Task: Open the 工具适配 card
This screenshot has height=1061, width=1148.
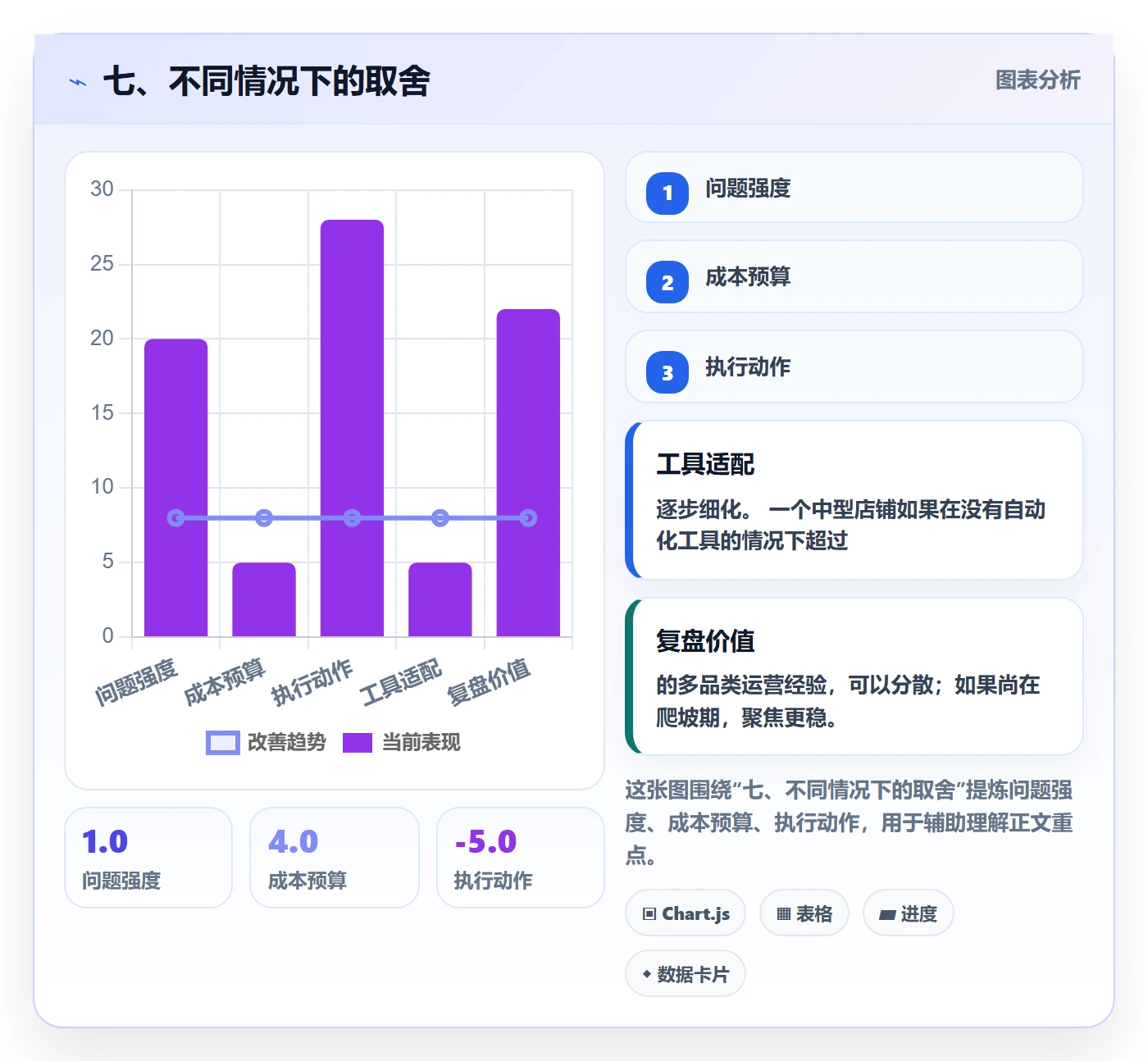Action: (x=854, y=500)
